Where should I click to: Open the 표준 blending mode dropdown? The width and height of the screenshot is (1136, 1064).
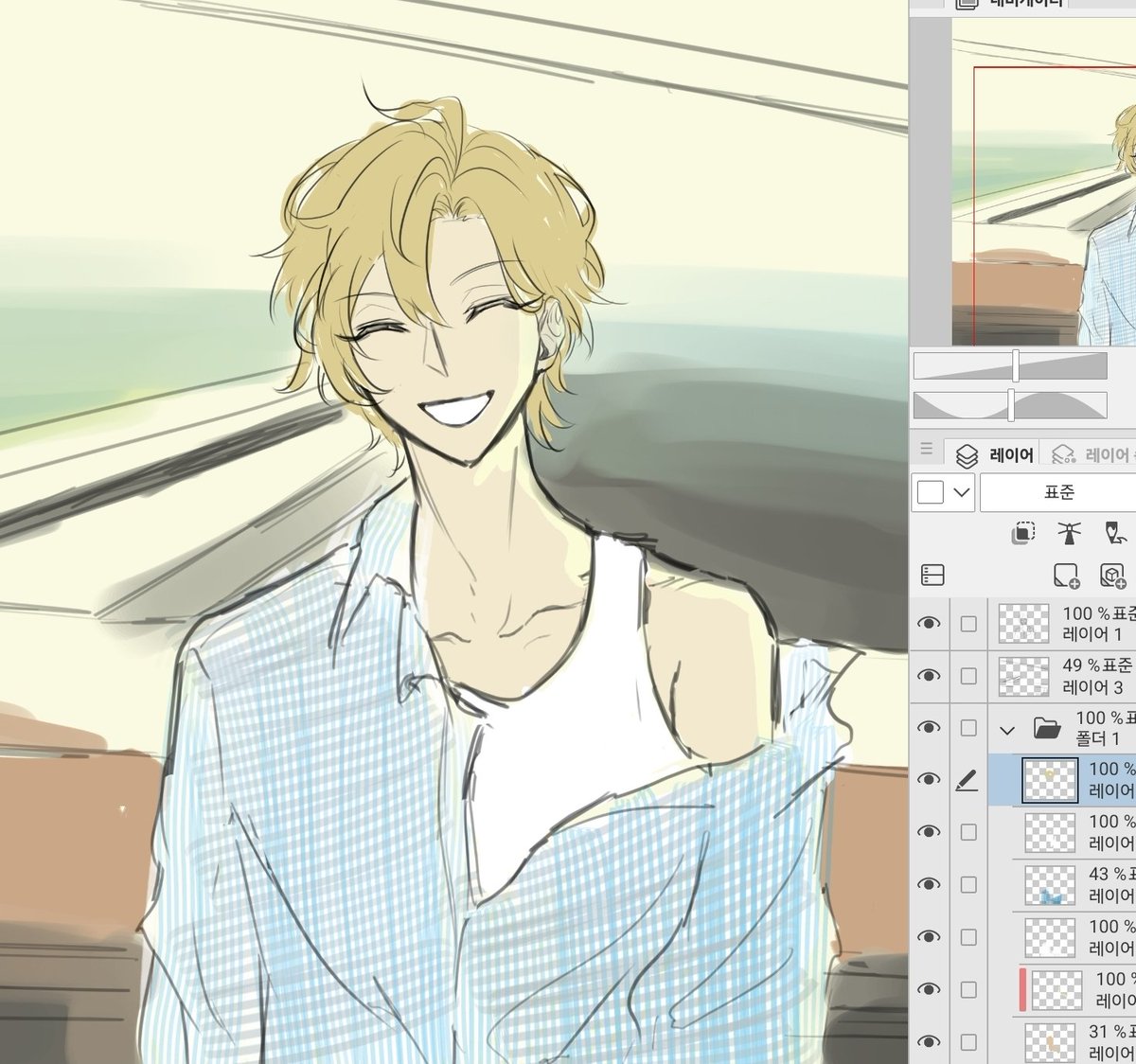pos(1058,492)
